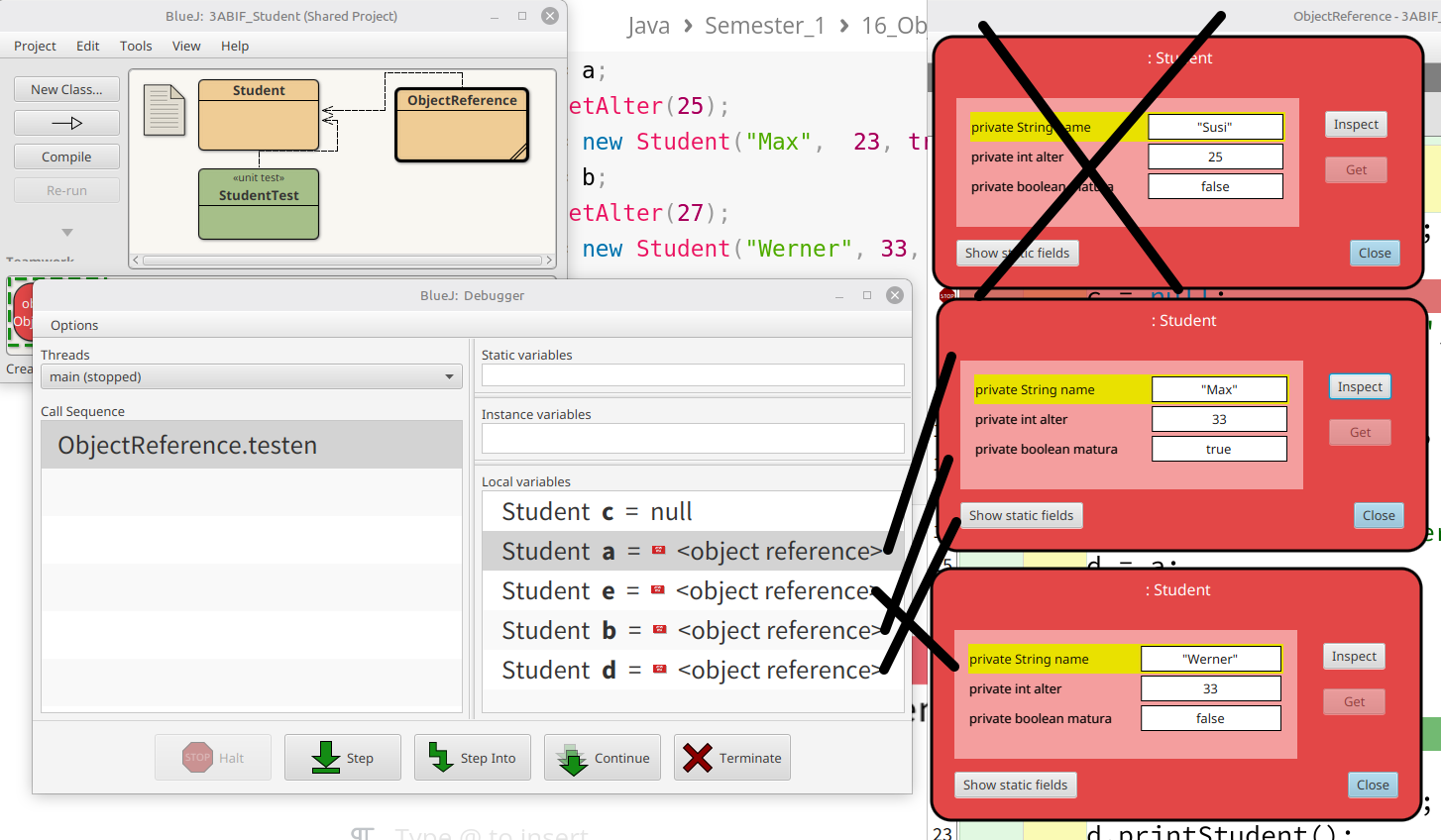Click the Step button in debugger
This screenshot has height=840, width=1441.
[342, 758]
